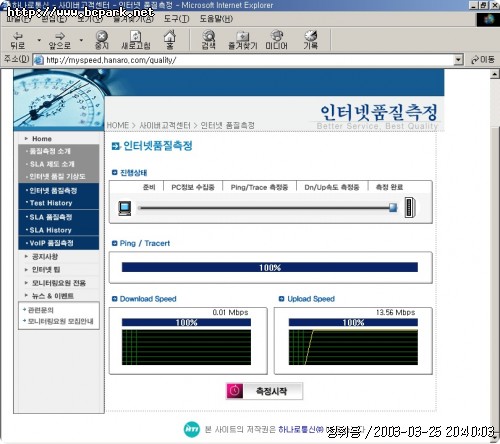Click the Ping / Tracert 100% progress bar
Screen dimensions: 500x444
[270, 267]
